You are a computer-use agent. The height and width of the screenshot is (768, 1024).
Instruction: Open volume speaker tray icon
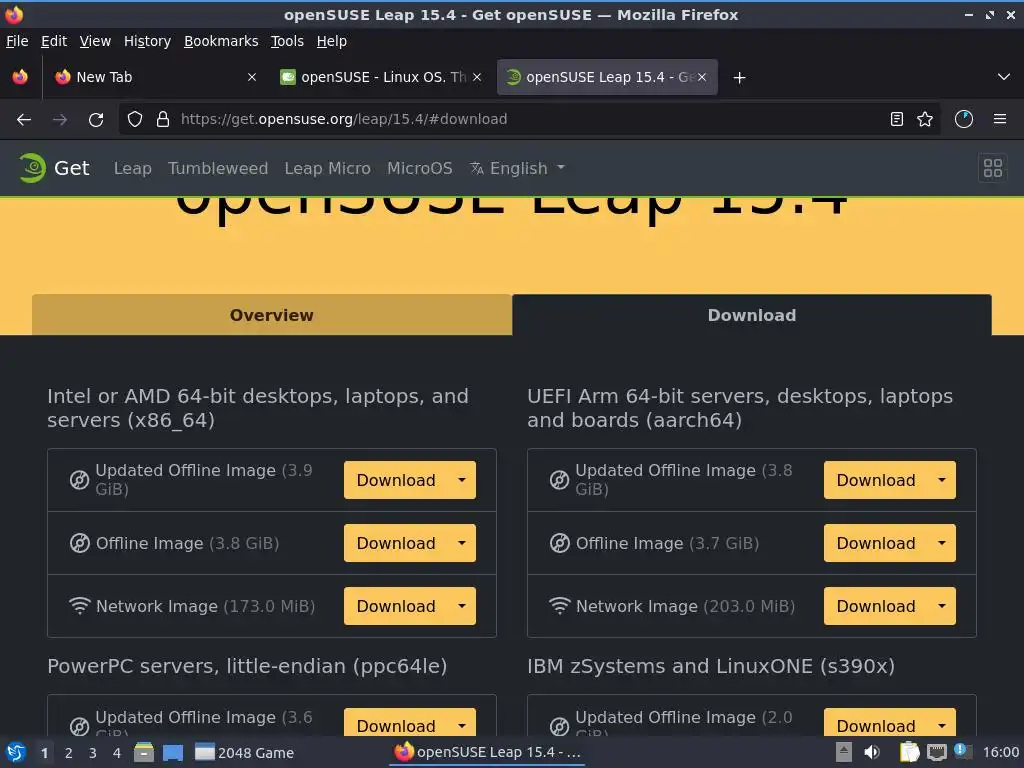(872, 753)
